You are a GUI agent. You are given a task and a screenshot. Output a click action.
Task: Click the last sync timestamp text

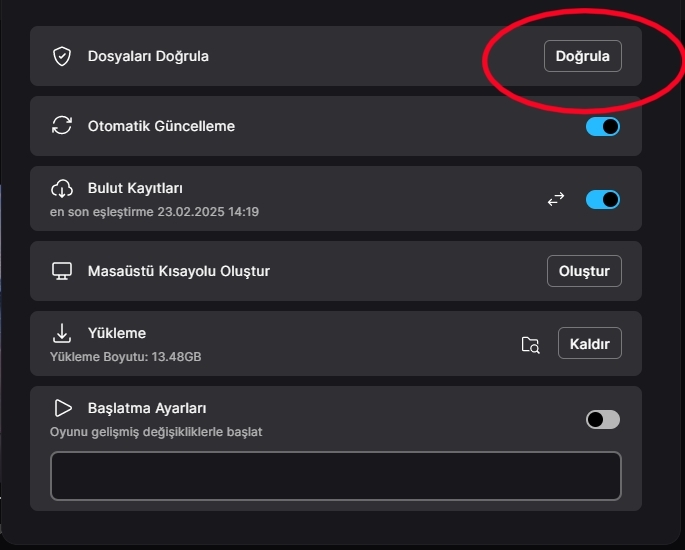click(154, 212)
